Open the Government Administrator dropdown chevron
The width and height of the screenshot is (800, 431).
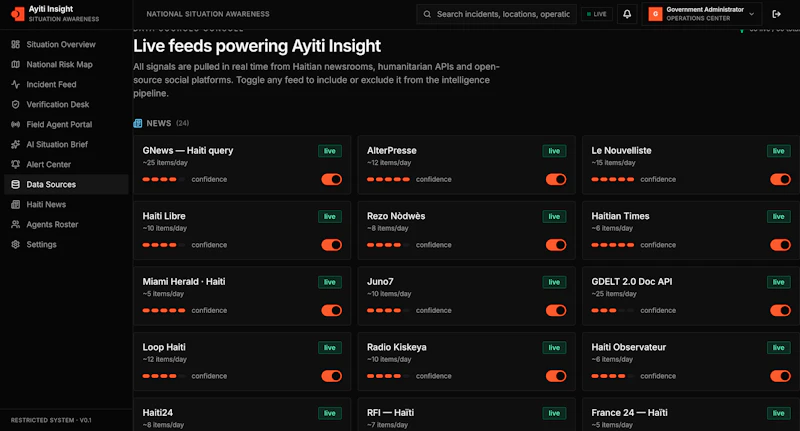(752, 14)
